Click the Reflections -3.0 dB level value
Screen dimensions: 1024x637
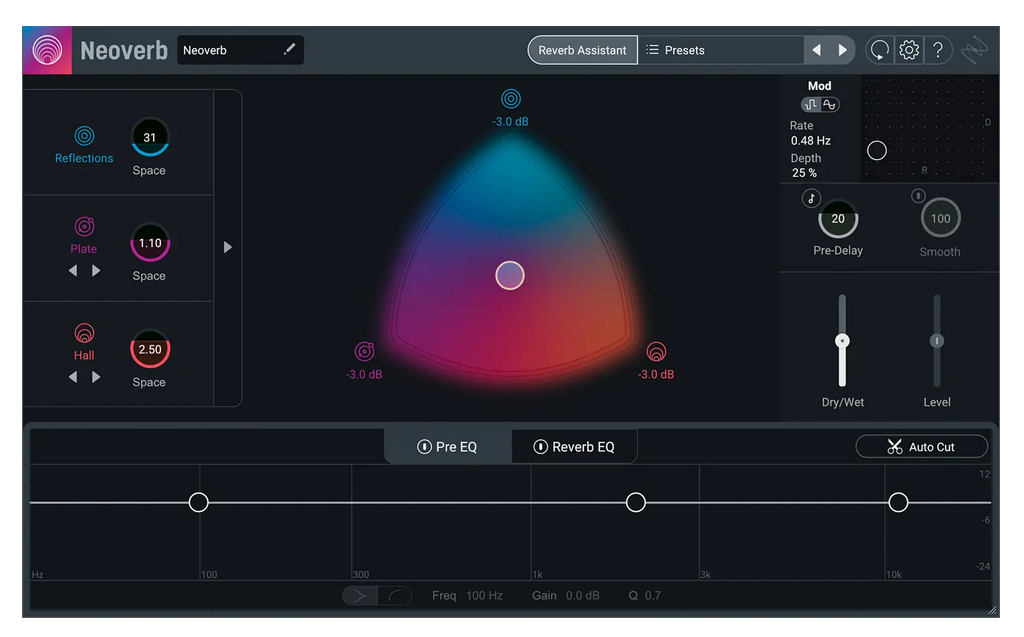tap(511, 122)
